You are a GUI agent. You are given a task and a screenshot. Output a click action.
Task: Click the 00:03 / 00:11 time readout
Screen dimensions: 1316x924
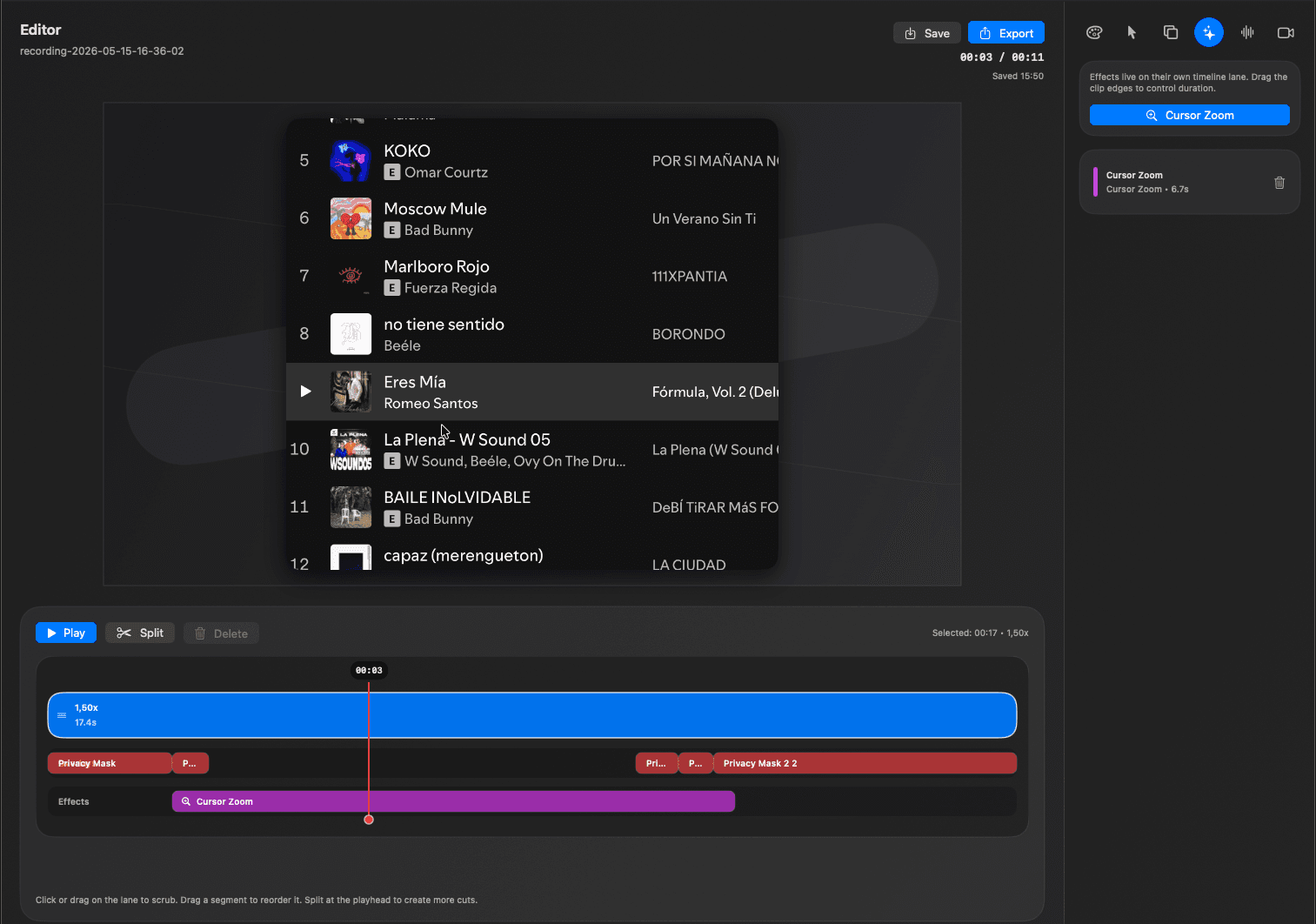(x=1002, y=57)
